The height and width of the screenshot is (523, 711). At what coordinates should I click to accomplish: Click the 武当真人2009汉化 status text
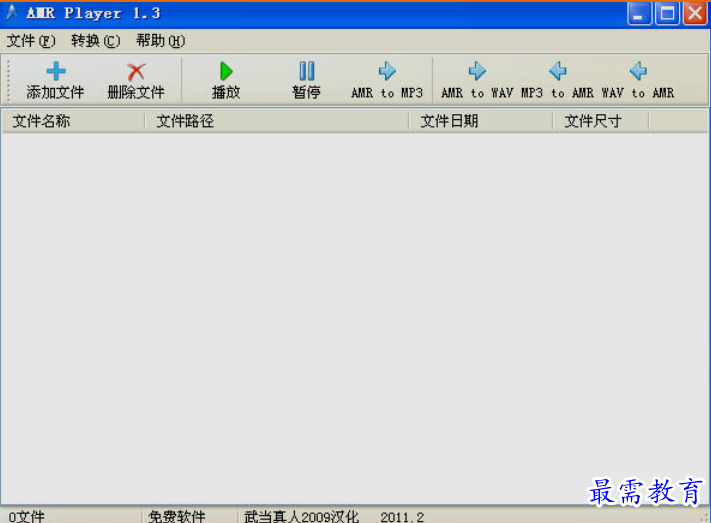(302, 517)
